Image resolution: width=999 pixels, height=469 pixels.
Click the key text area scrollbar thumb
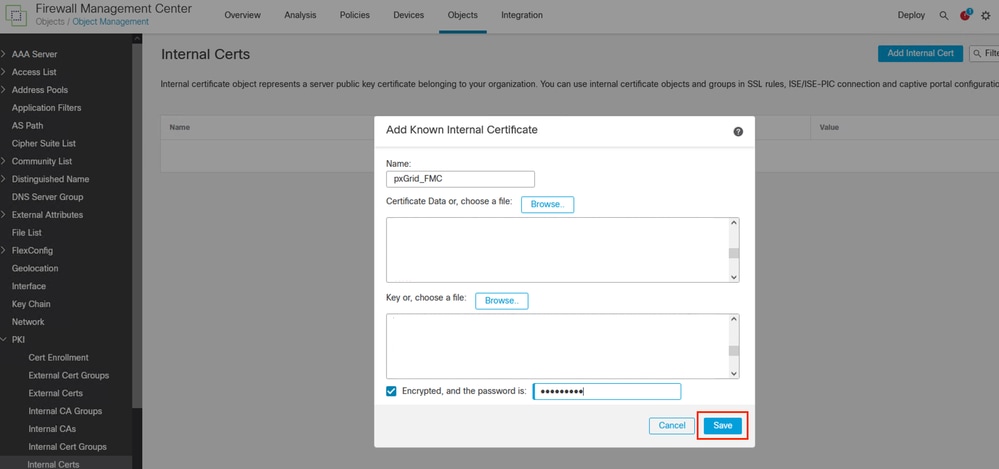click(x=734, y=350)
